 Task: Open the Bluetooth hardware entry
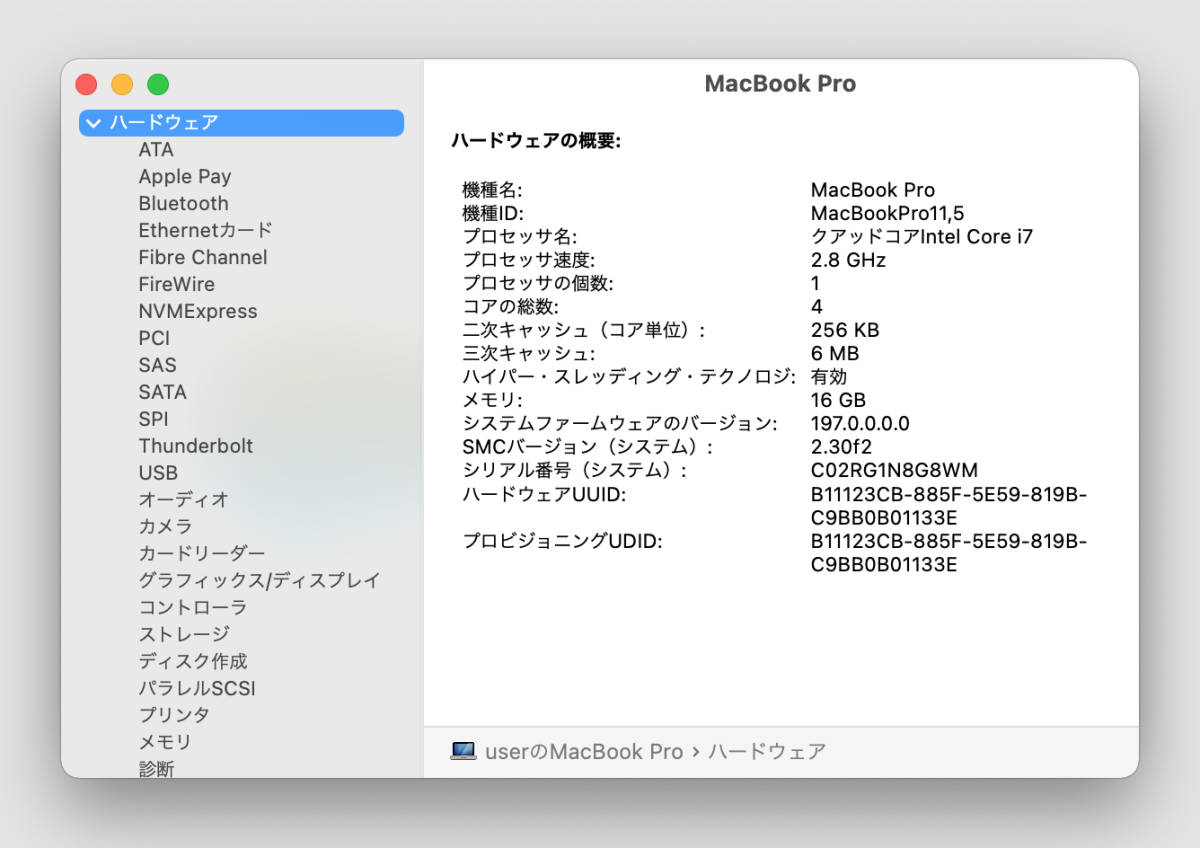(x=183, y=204)
